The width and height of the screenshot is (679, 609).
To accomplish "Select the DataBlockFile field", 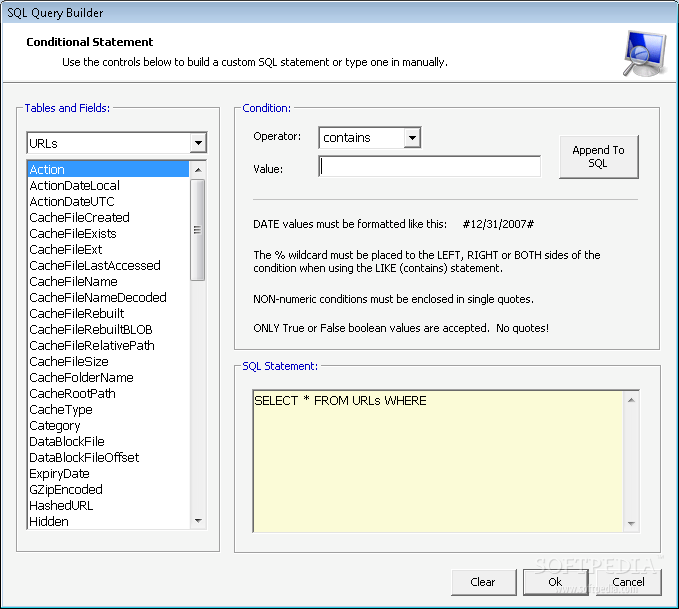I will pos(109,442).
